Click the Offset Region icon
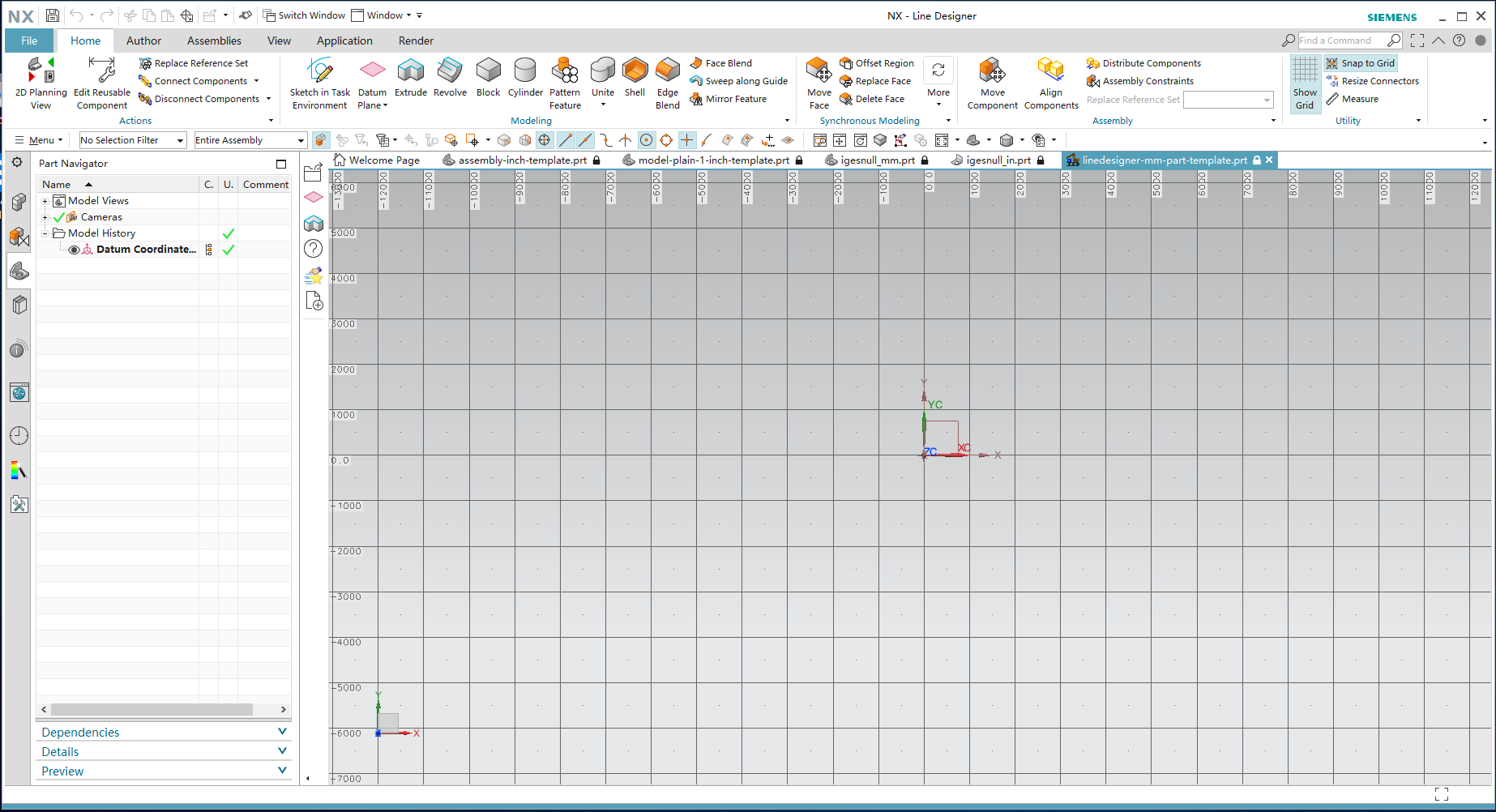Viewport: 1496px width, 812px height. coord(846,63)
